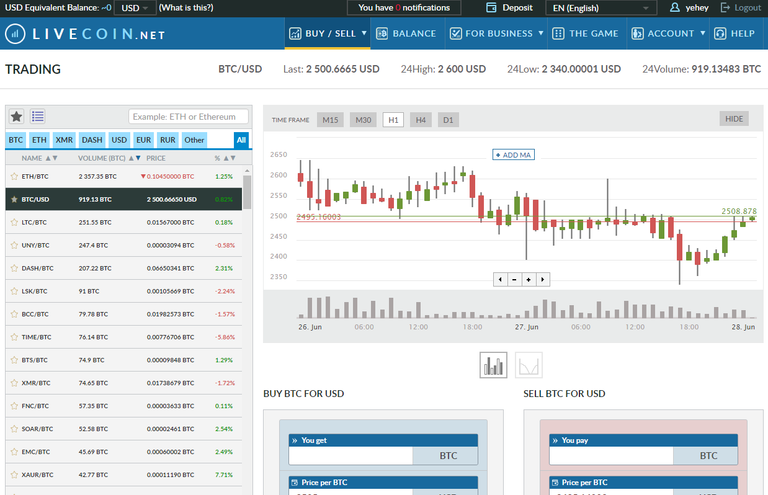Hide the chart using the HIDE button
This screenshot has width=768, height=495.
[734, 119]
